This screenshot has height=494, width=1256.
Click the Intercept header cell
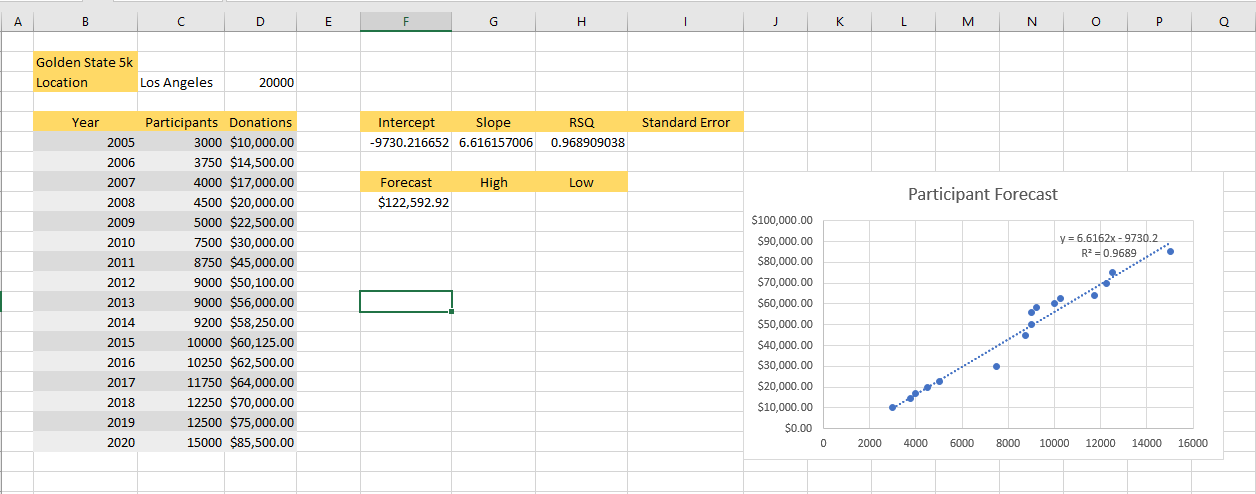click(405, 122)
